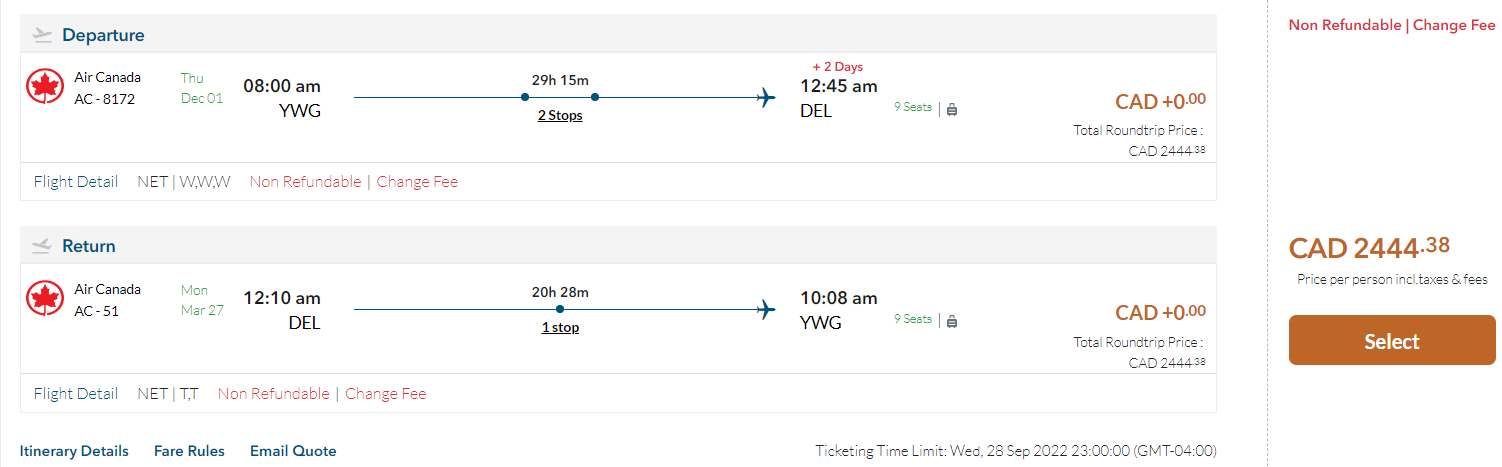The image size is (1502, 467).
Task: Open Flight Detail for the return flight
Action: pyautogui.click(x=76, y=394)
